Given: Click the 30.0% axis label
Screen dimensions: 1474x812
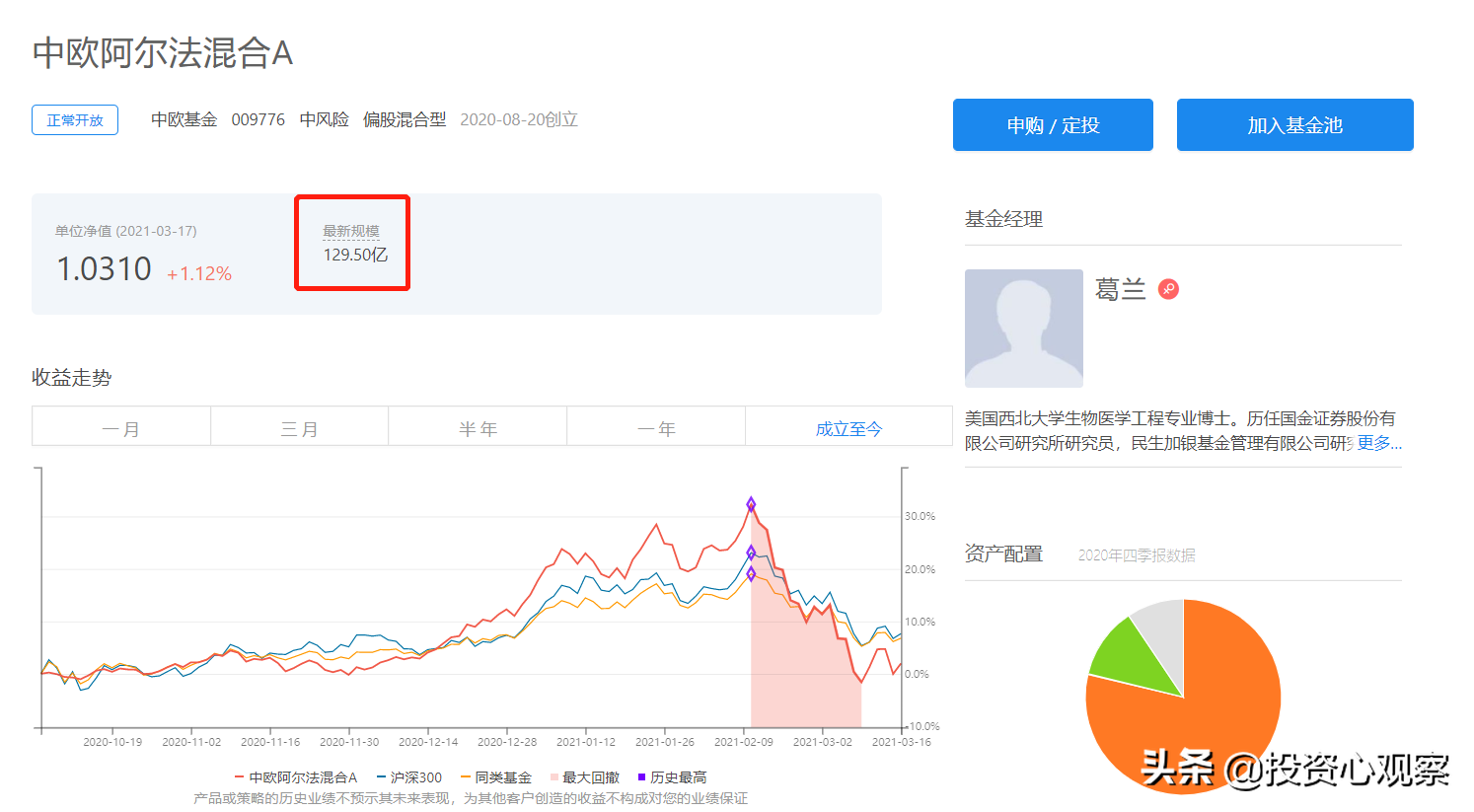Looking at the screenshot, I should [920, 516].
